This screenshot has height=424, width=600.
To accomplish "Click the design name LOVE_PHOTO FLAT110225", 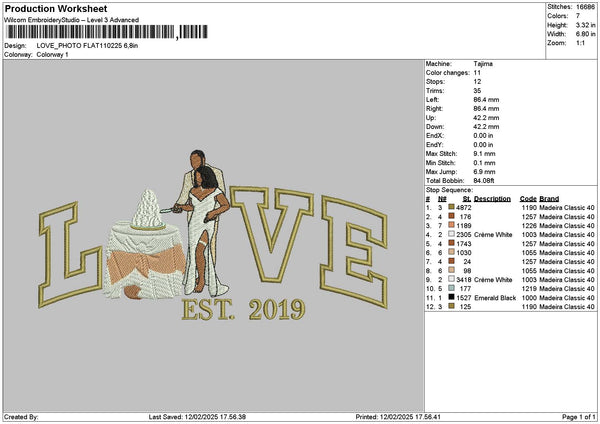I will point(84,46).
